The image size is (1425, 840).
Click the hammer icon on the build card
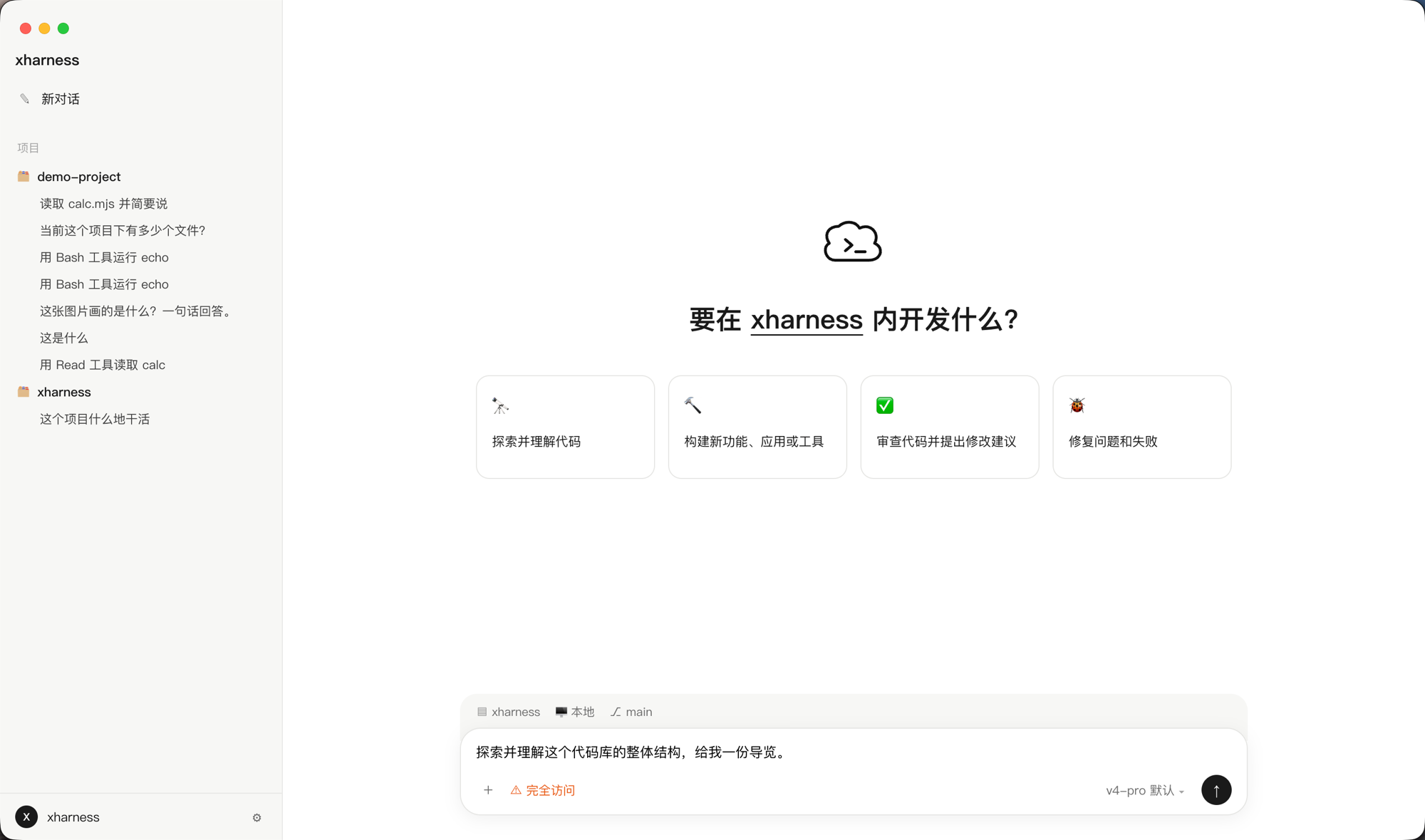click(x=693, y=405)
